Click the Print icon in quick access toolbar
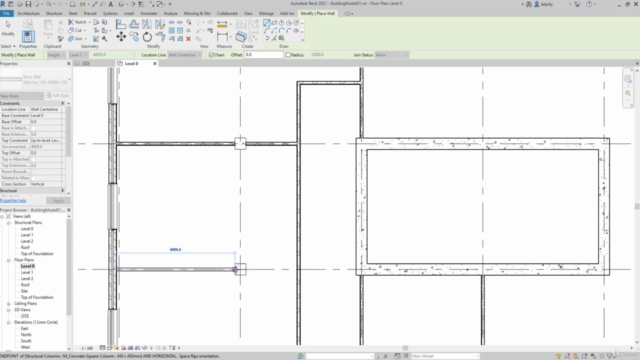640x360 pixels. pos(72,4)
